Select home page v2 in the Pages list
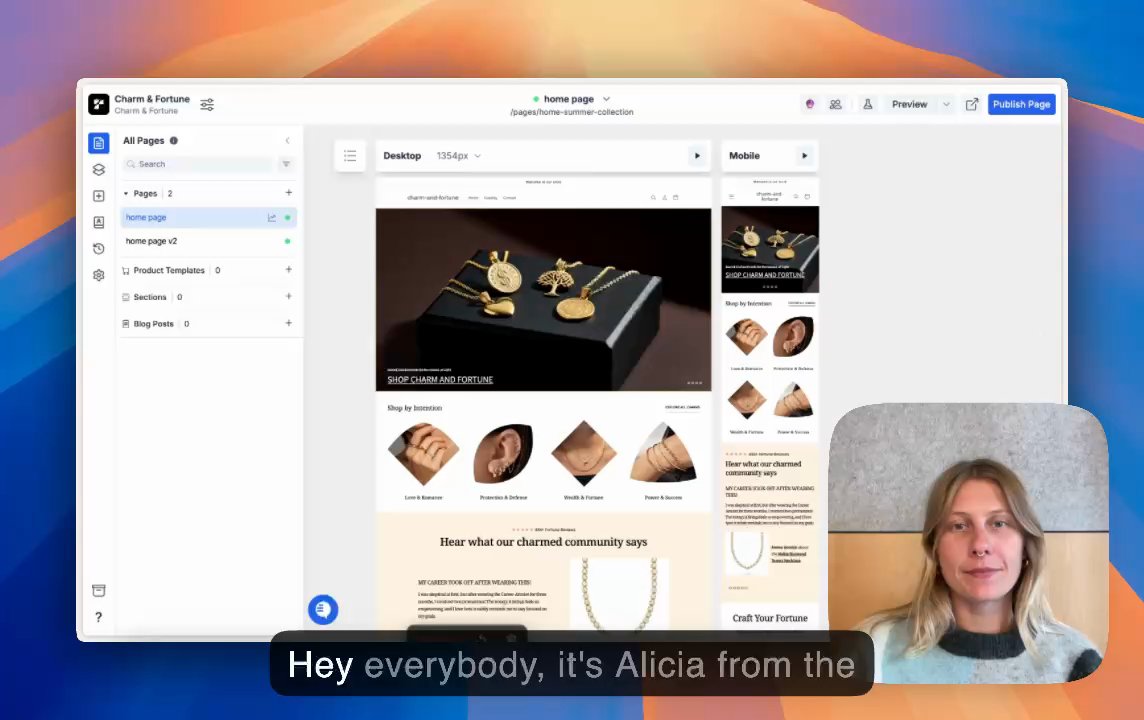Screen dimensions: 1144x720 click(x=209, y=241)
